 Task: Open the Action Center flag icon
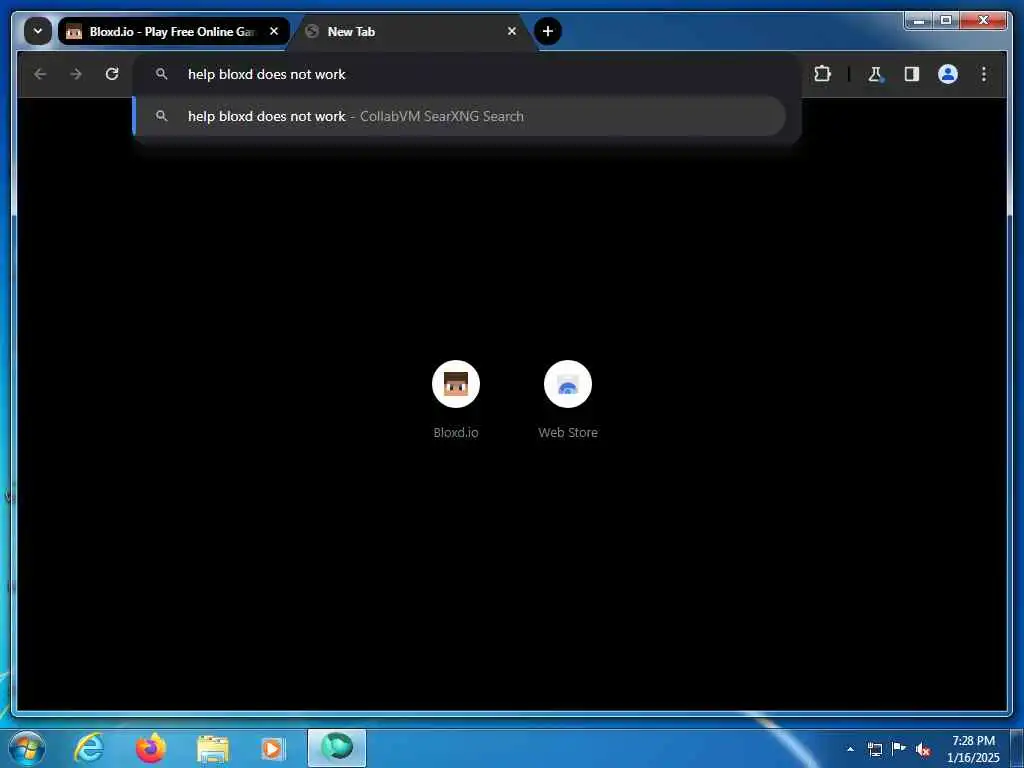click(899, 749)
